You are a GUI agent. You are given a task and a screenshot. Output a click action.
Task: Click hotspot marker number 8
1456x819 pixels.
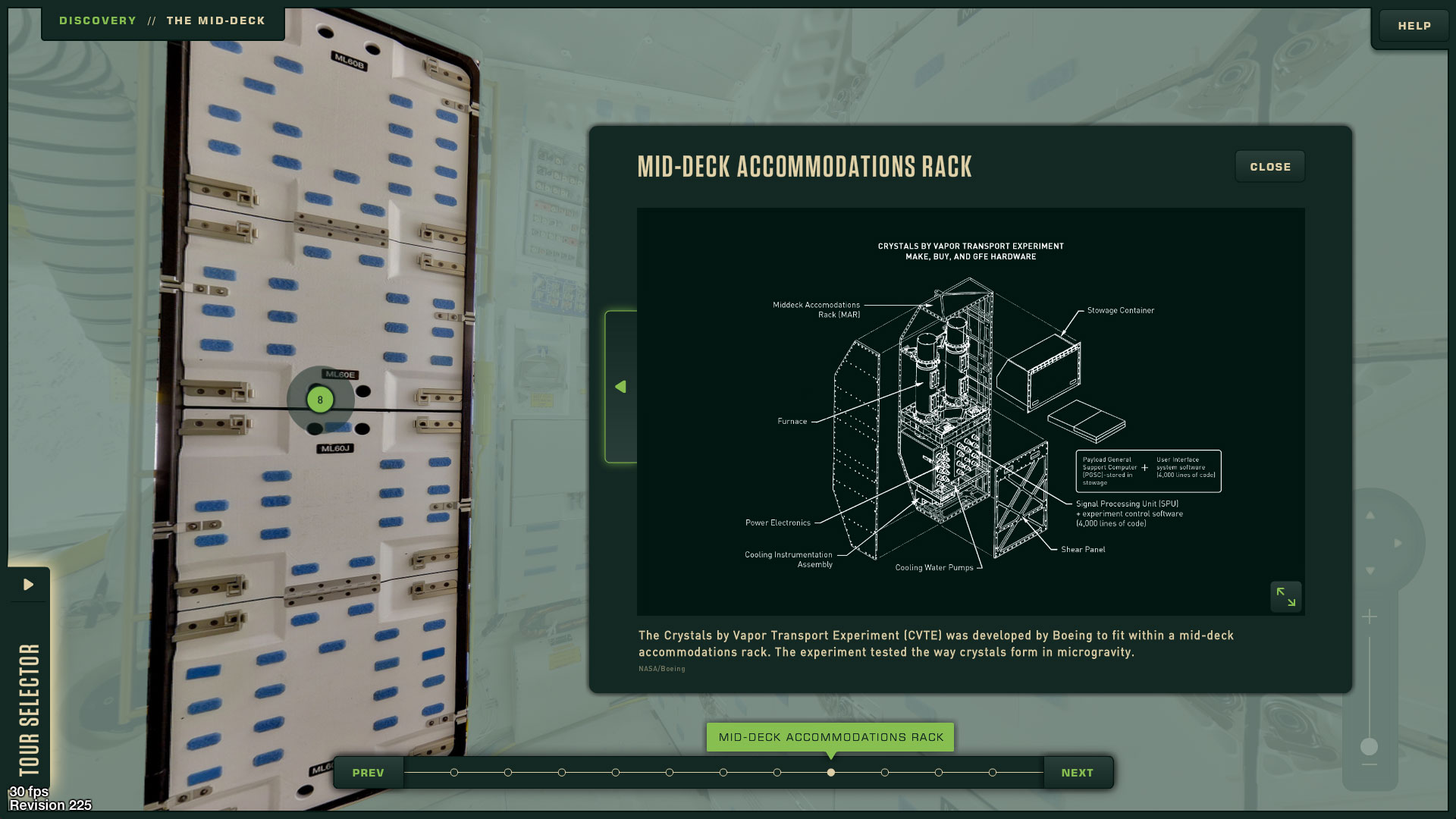coord(320,400)
